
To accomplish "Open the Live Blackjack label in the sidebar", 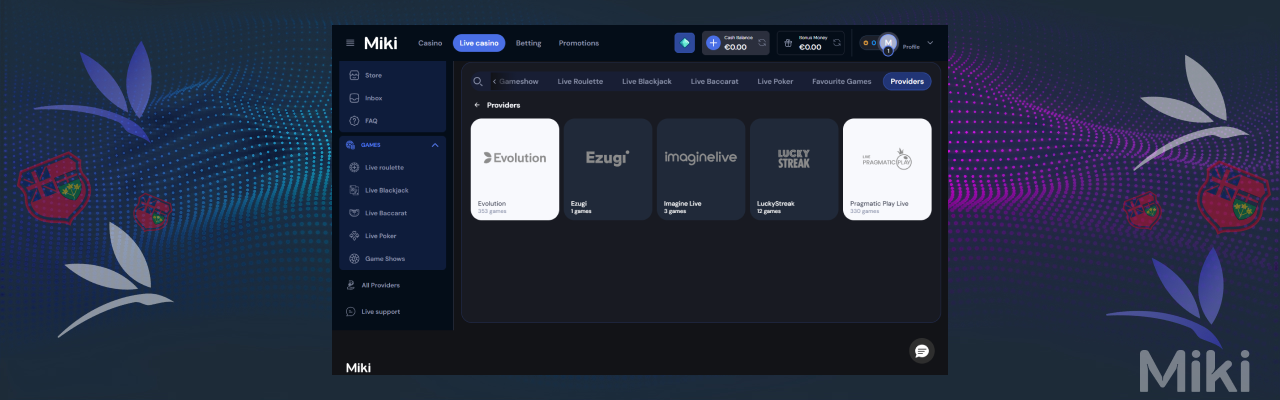I will 387,190.
